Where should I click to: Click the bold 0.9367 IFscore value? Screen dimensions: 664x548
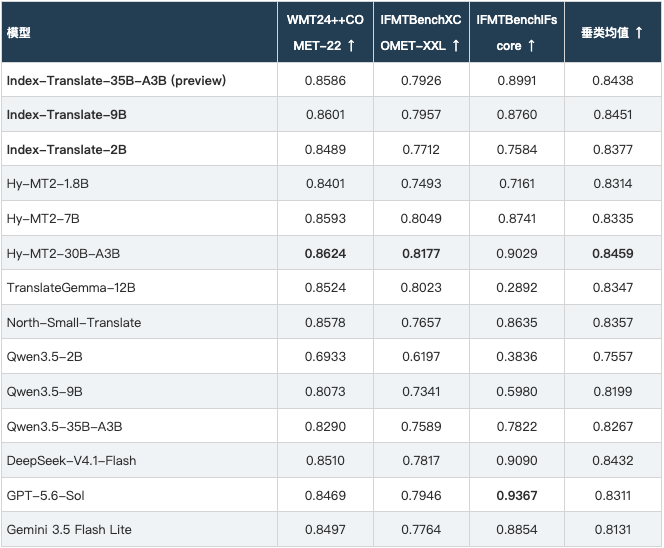click(x=517, y=495)
